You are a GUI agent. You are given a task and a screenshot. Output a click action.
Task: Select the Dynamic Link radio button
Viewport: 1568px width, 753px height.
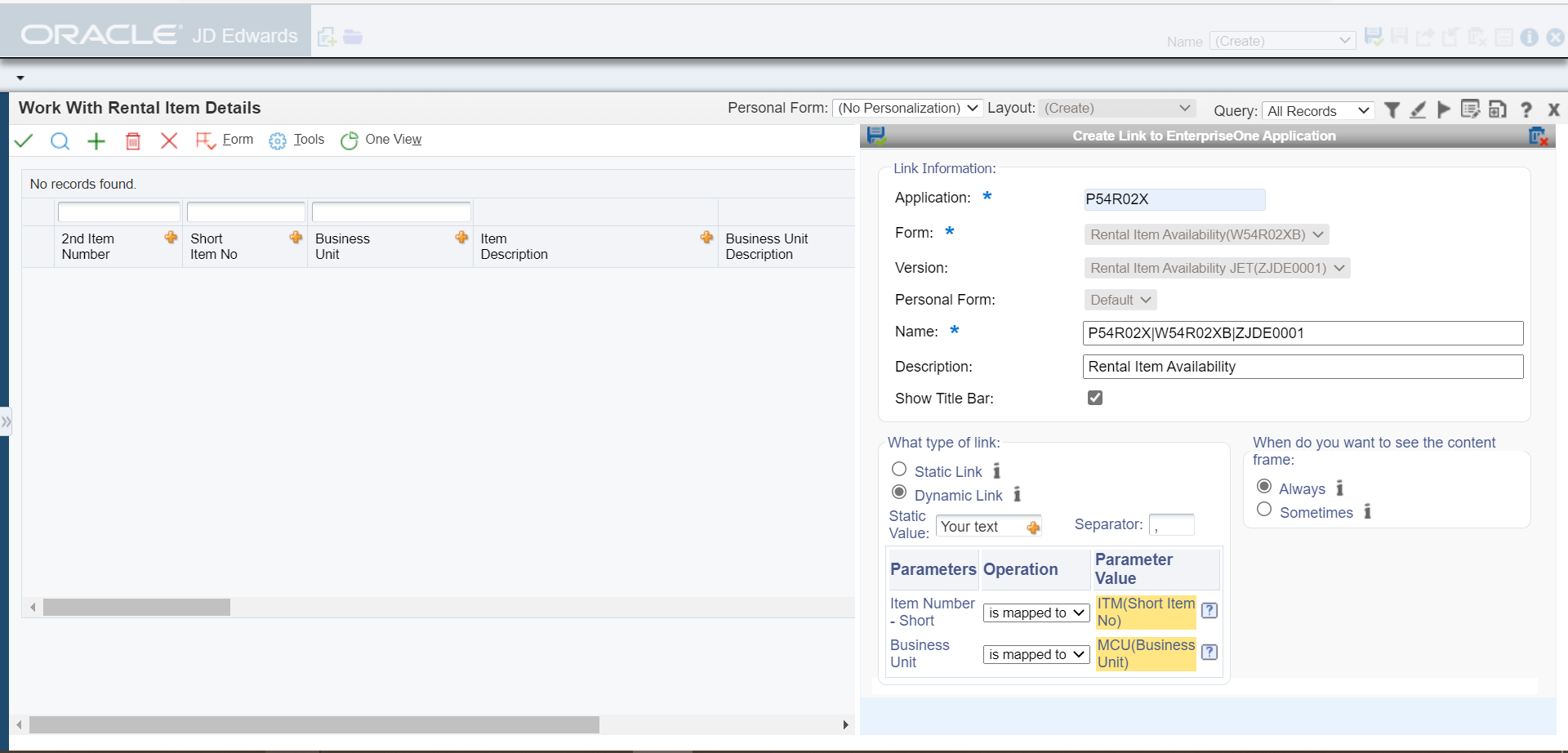coord(899,492)
